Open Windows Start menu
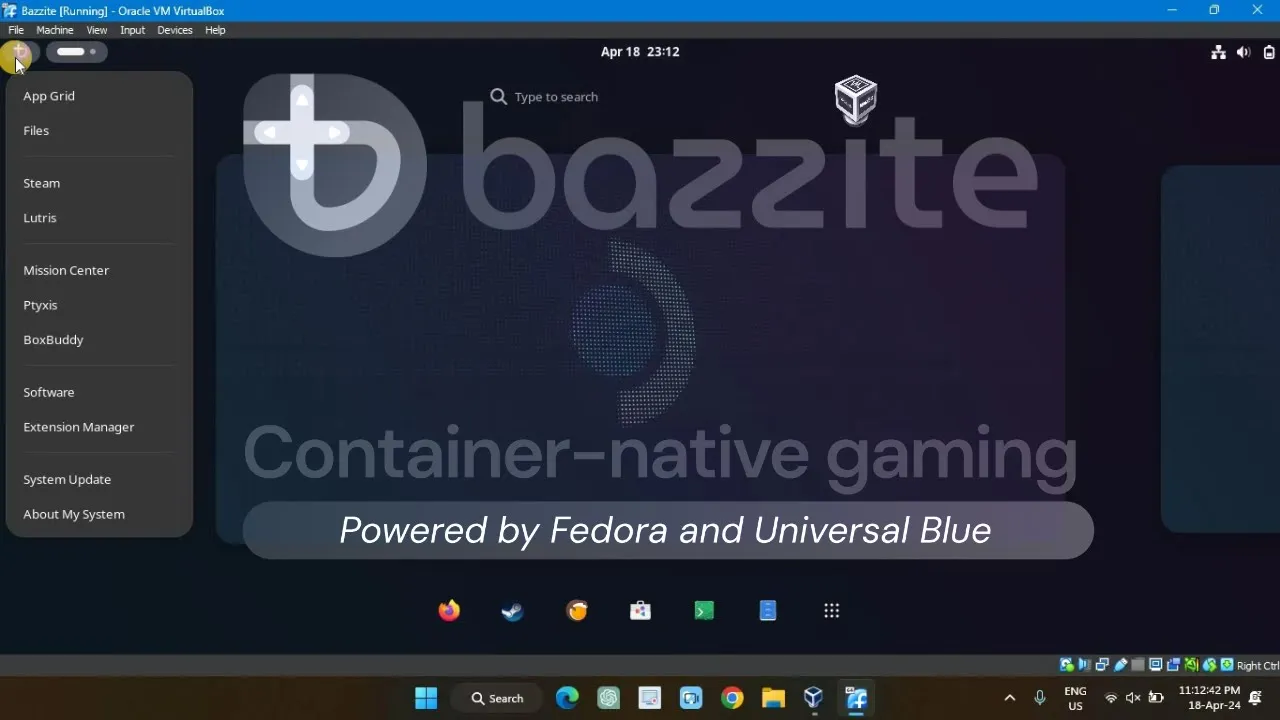1280x720 pixels. pyautogui.click(x=426, y=698)
